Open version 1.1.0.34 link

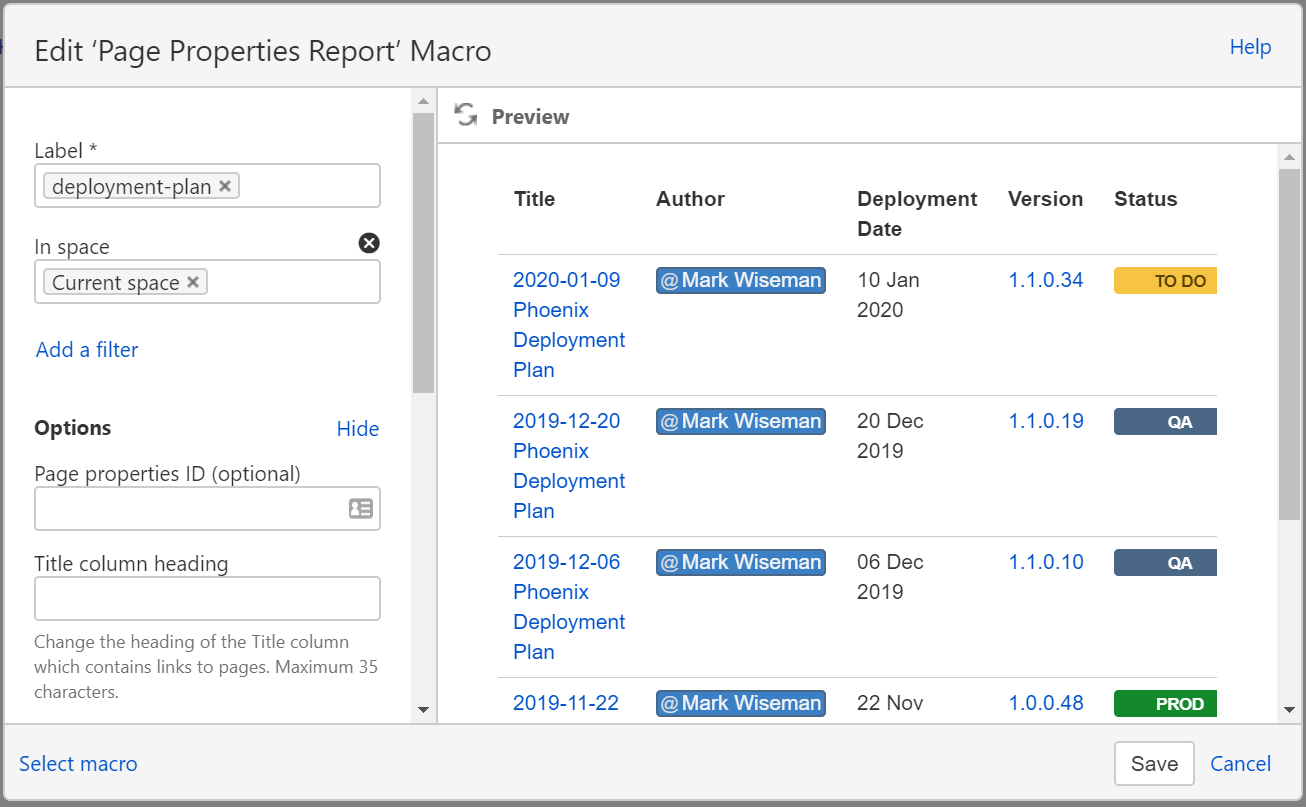tap(1045, 280)
